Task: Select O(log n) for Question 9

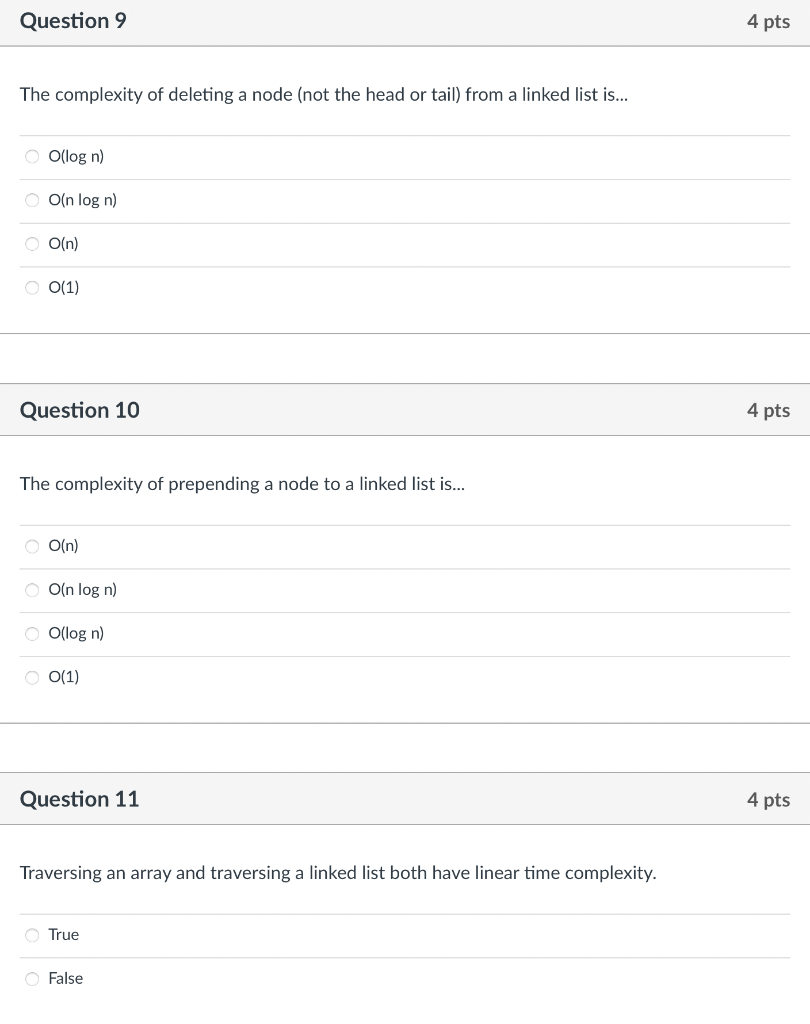Action: point(32,157)
